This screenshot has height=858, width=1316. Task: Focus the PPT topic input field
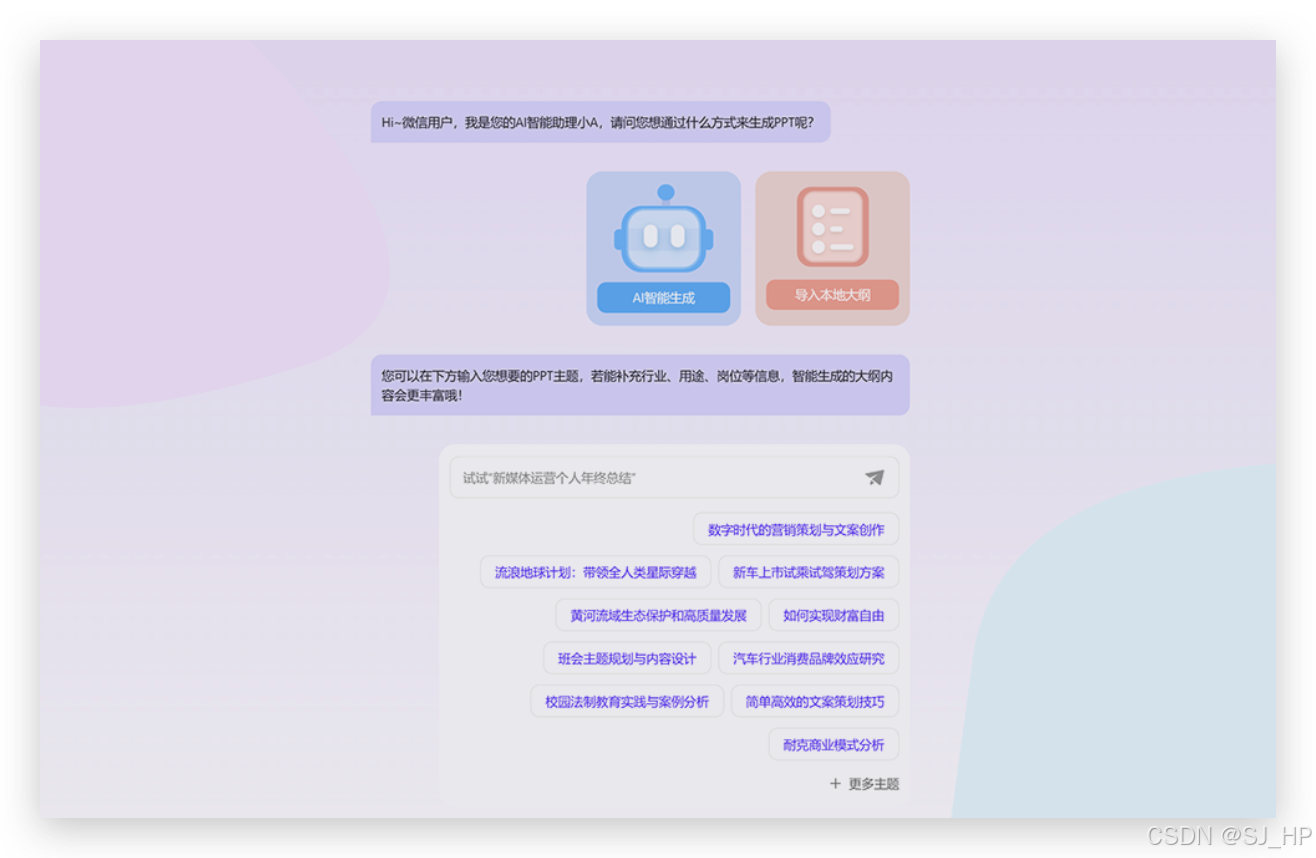[x=674, y=478]
